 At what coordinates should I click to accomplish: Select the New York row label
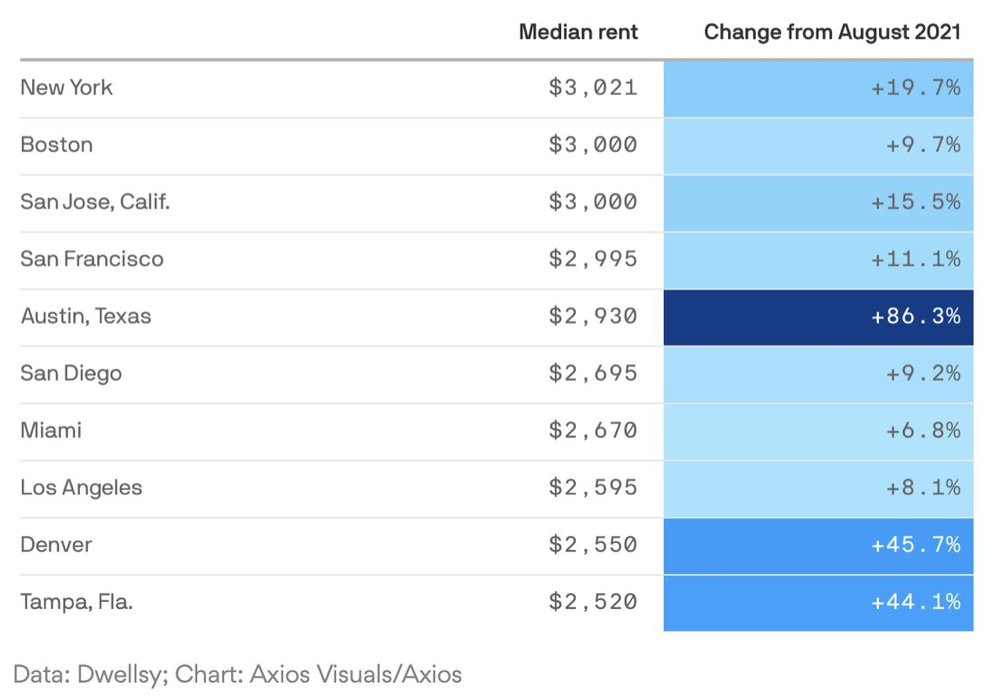(66, 87)
